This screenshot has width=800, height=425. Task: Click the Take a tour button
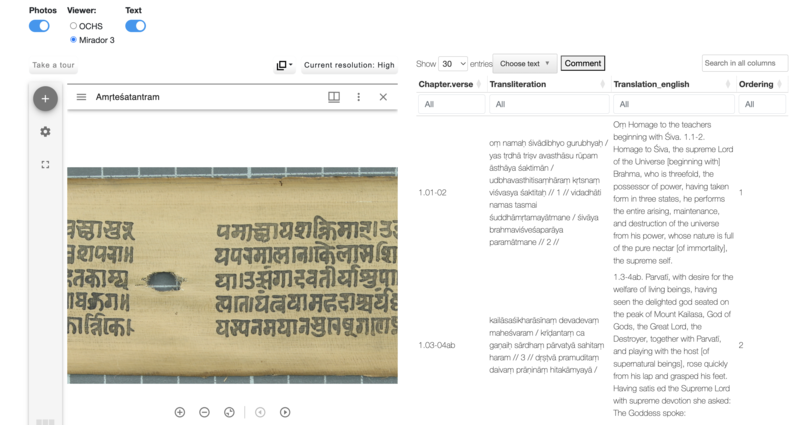tap(53, 65)
